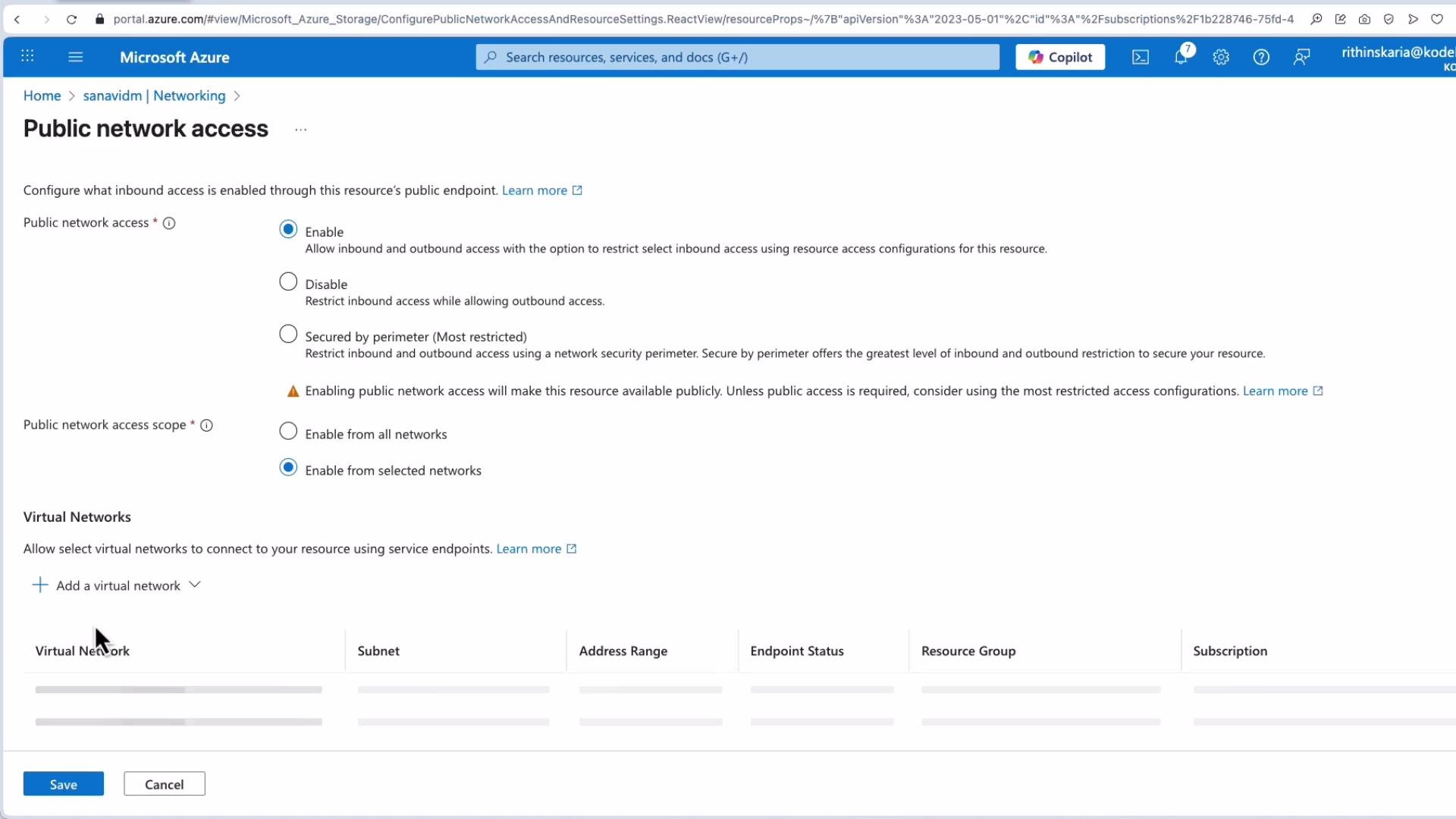Open the Azure apps grid launcher

(27, 56)
